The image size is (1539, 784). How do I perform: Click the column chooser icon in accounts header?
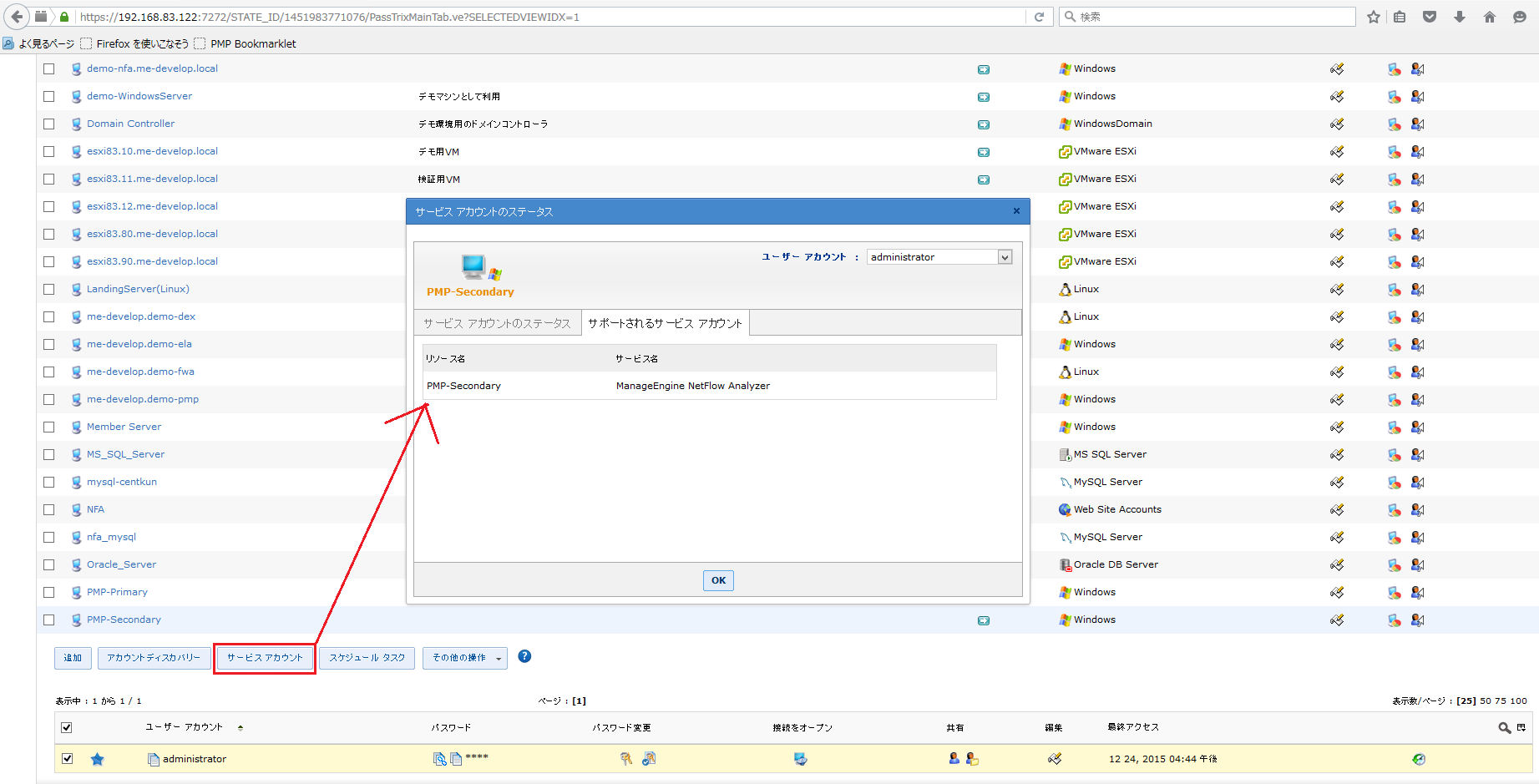(x=1521, y=728)
